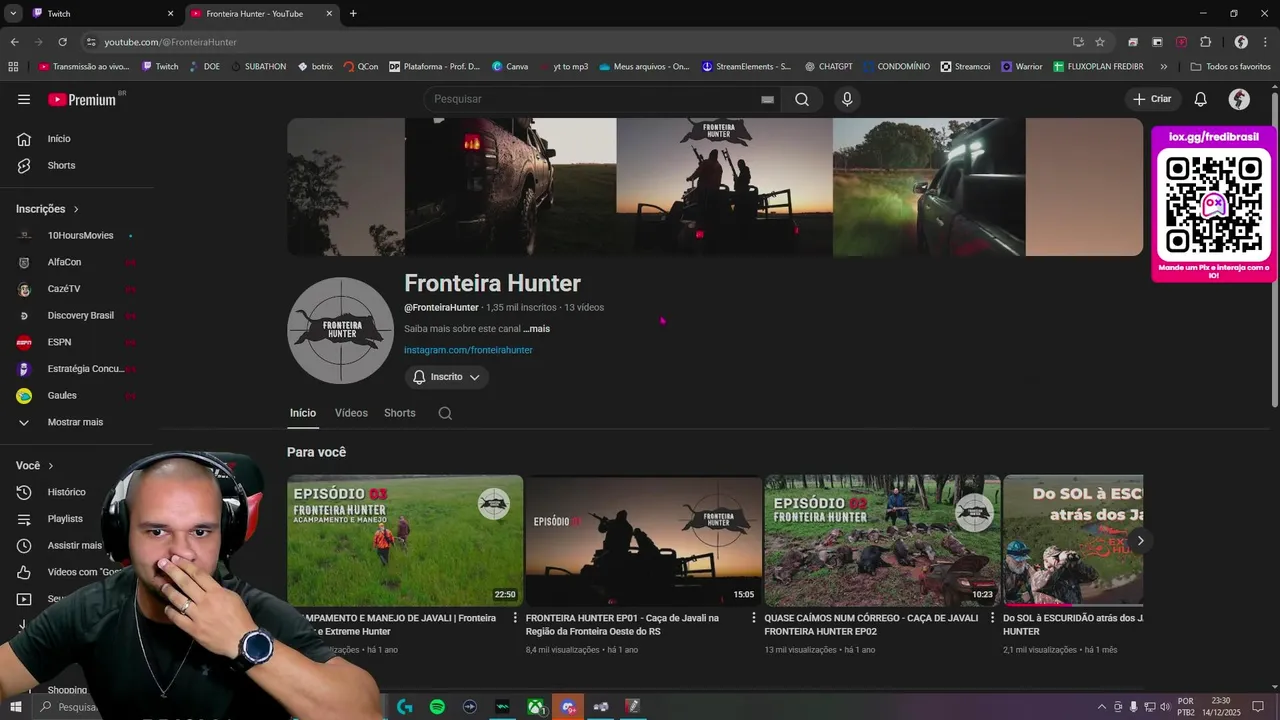Open the Inscrito subscription dropdown

[x=447, y=377]
